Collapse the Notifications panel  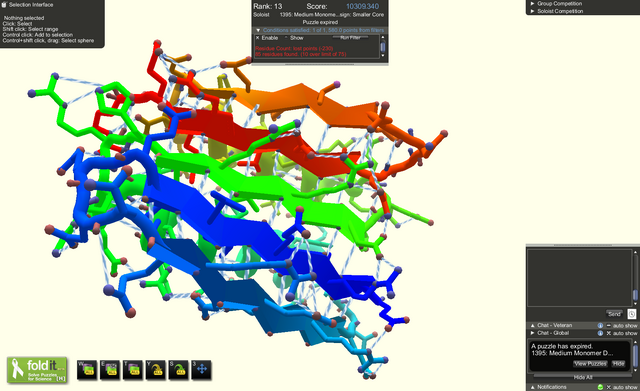[x=532, y=387]
